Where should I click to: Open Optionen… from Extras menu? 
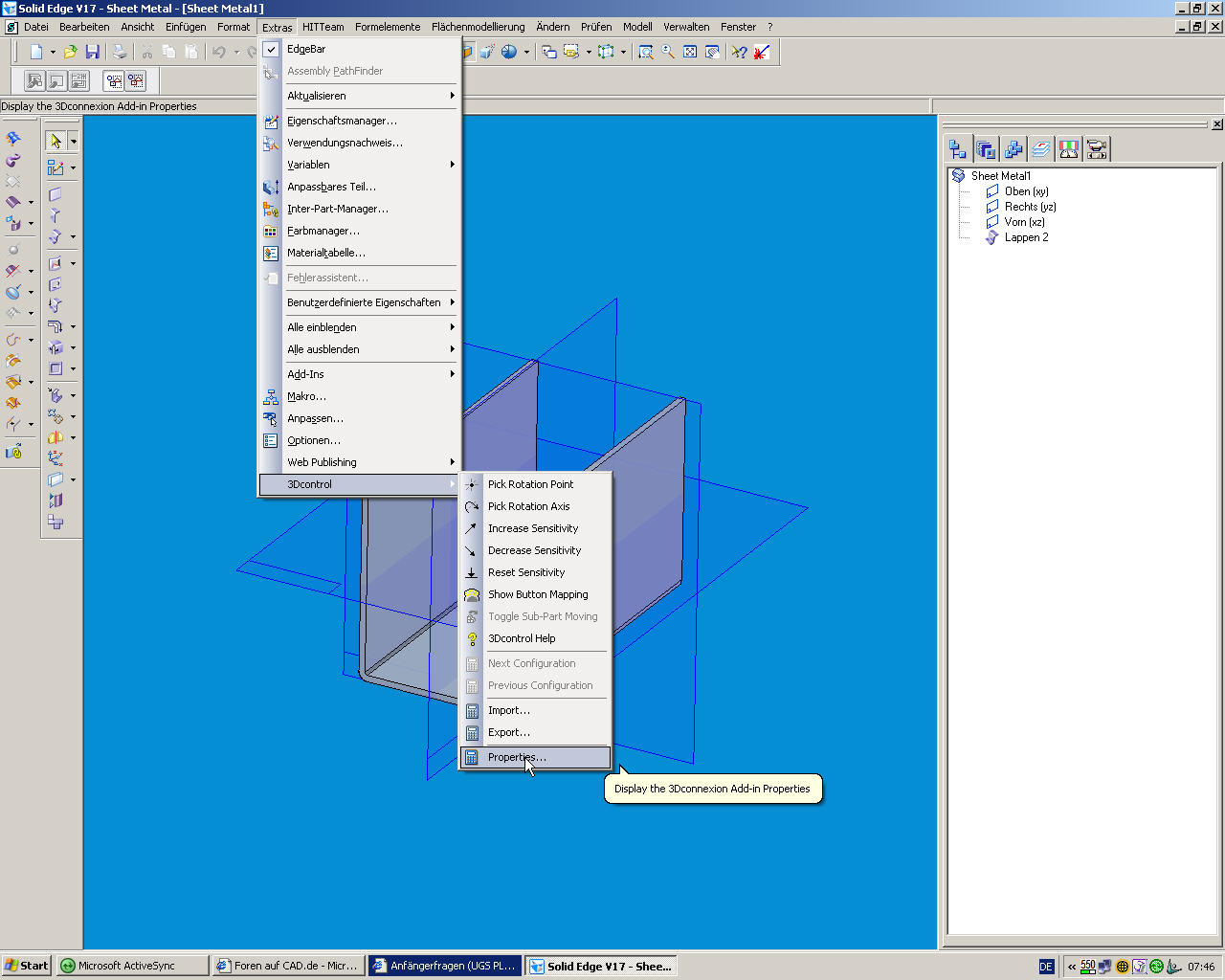360,440
